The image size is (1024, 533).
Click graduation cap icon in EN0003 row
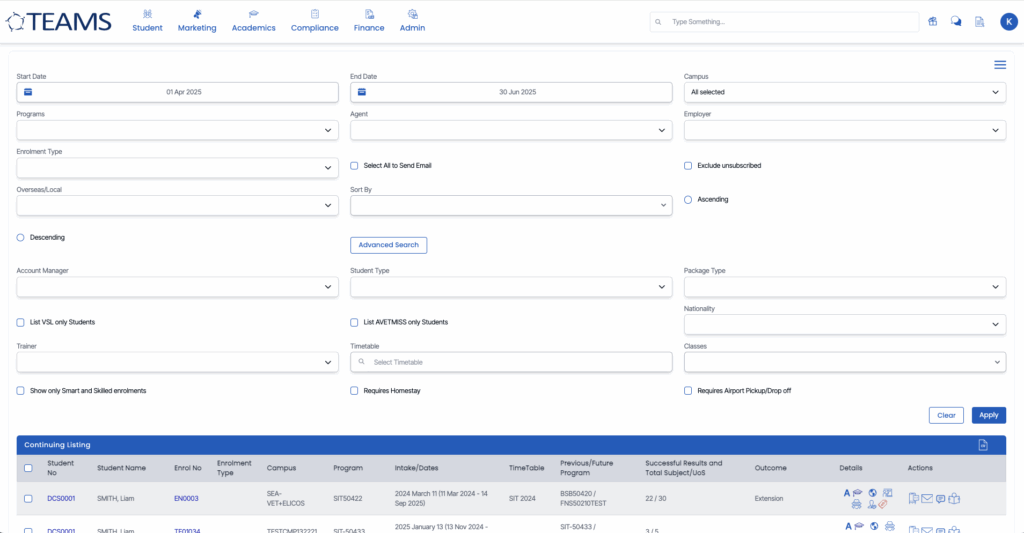click(x=857, y=493)
